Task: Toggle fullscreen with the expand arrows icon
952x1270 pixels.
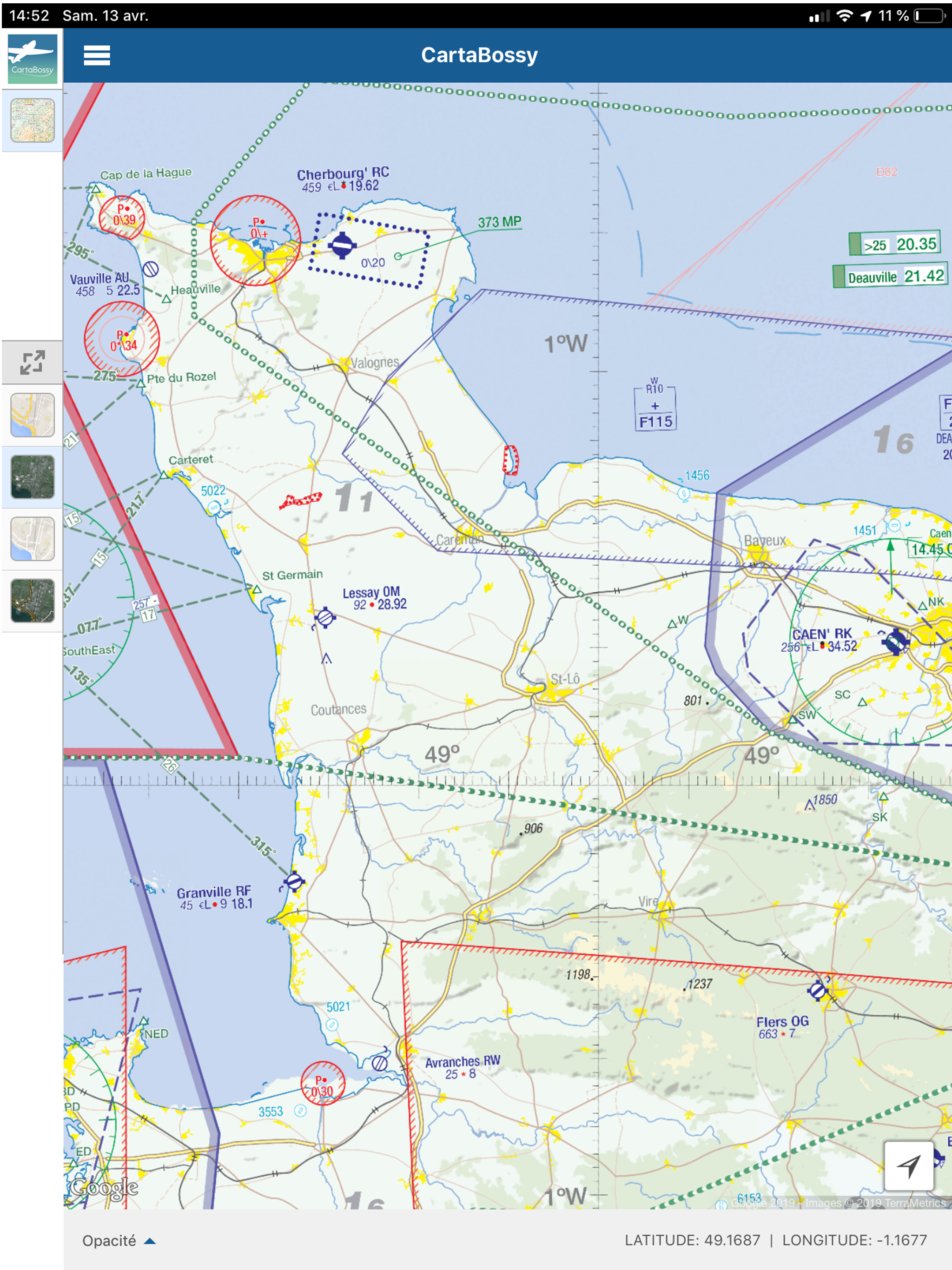Action: pos(32,362)
